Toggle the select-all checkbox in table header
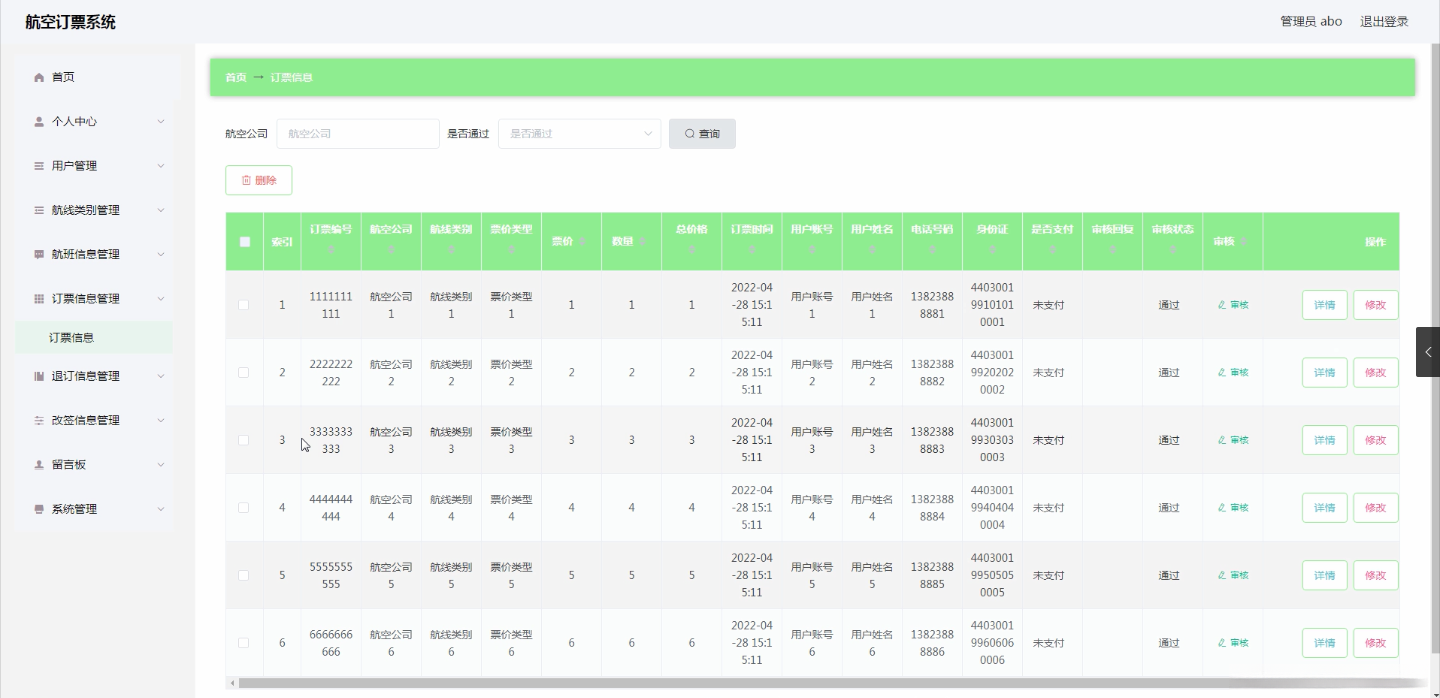 click(x=245, y=241)
